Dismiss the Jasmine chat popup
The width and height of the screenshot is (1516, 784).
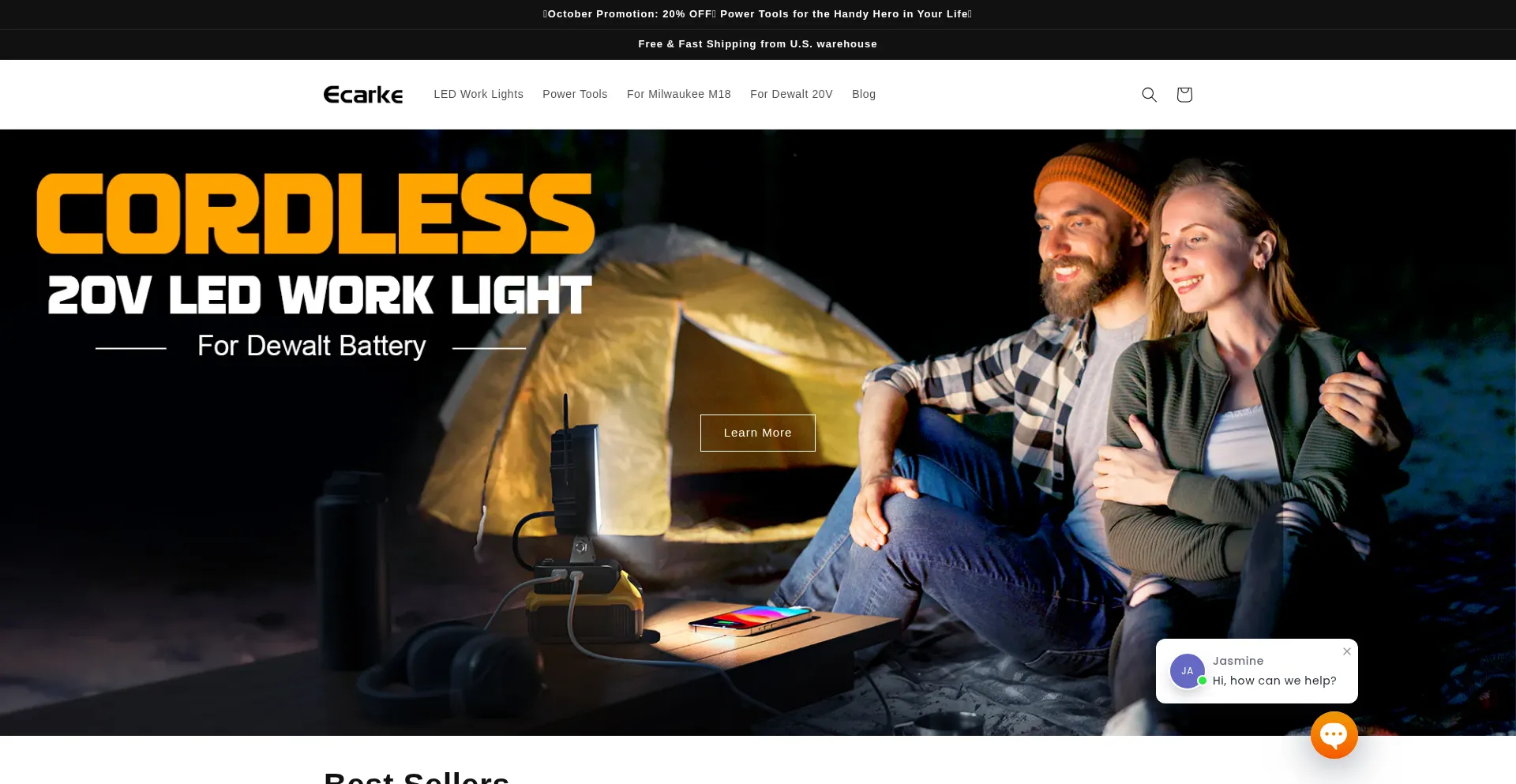(x=1347, y=651)
